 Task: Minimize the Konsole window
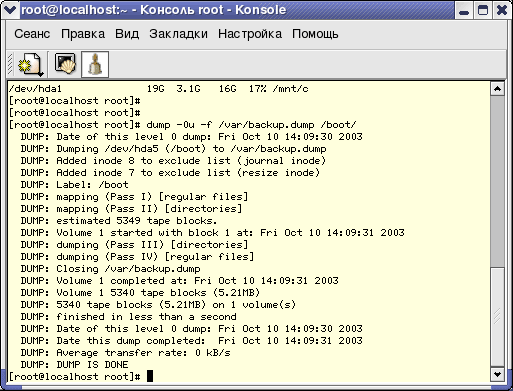point(464,10)
